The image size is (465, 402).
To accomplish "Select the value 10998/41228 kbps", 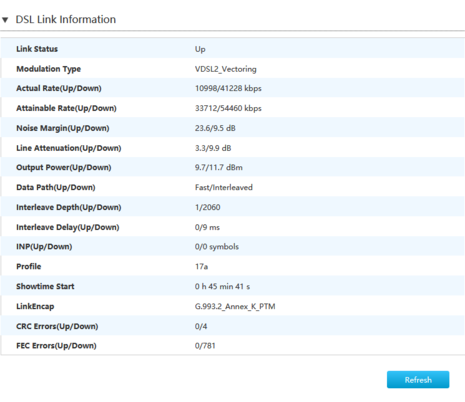I will pyautogui.click(x=228, y=88).
